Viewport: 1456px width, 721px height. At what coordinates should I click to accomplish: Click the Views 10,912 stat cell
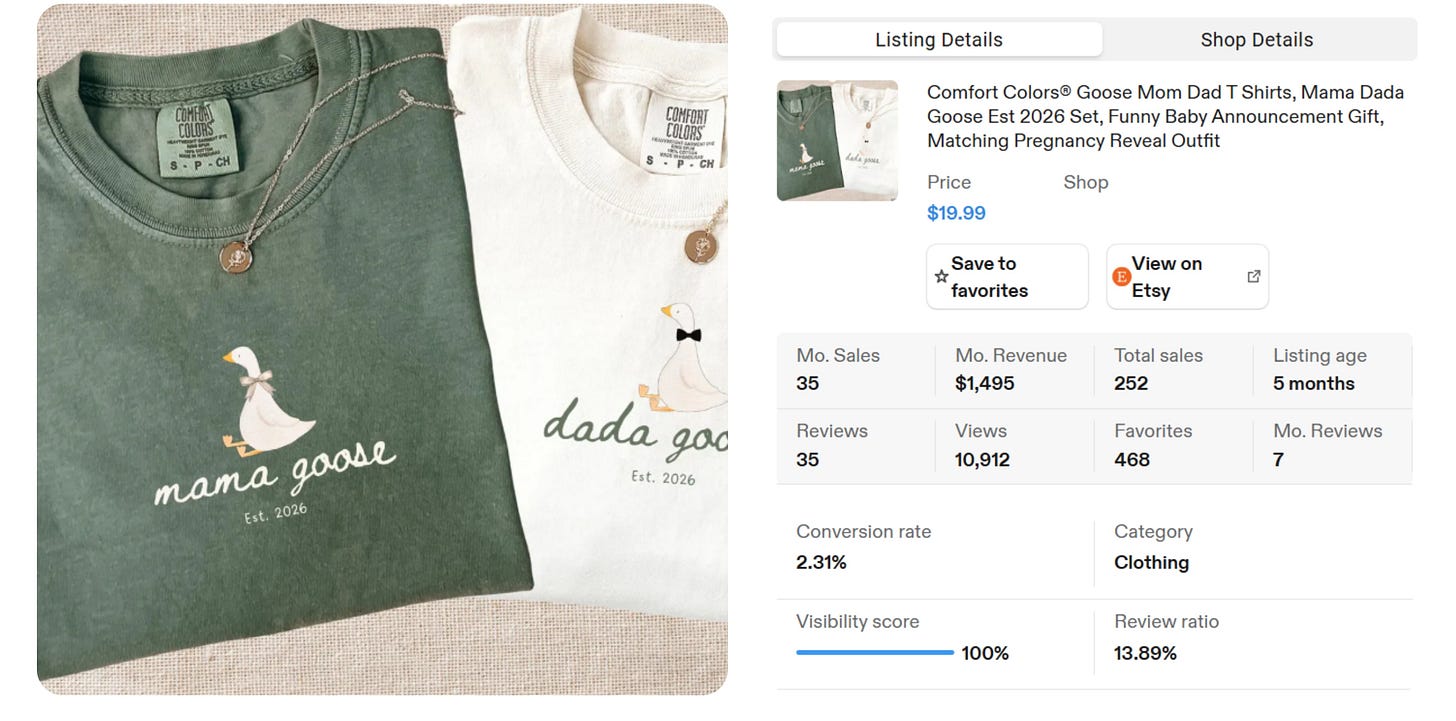[1015, 446]
